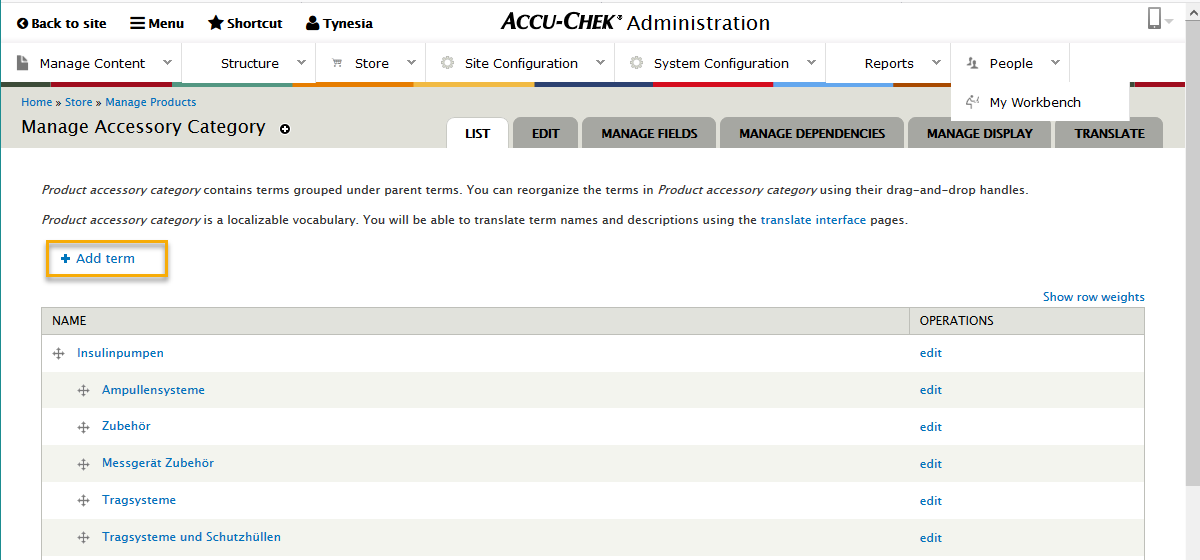Click the Site Configuration gear icon
Viewport: 1200px width, 560px height.
click(447, 62)
